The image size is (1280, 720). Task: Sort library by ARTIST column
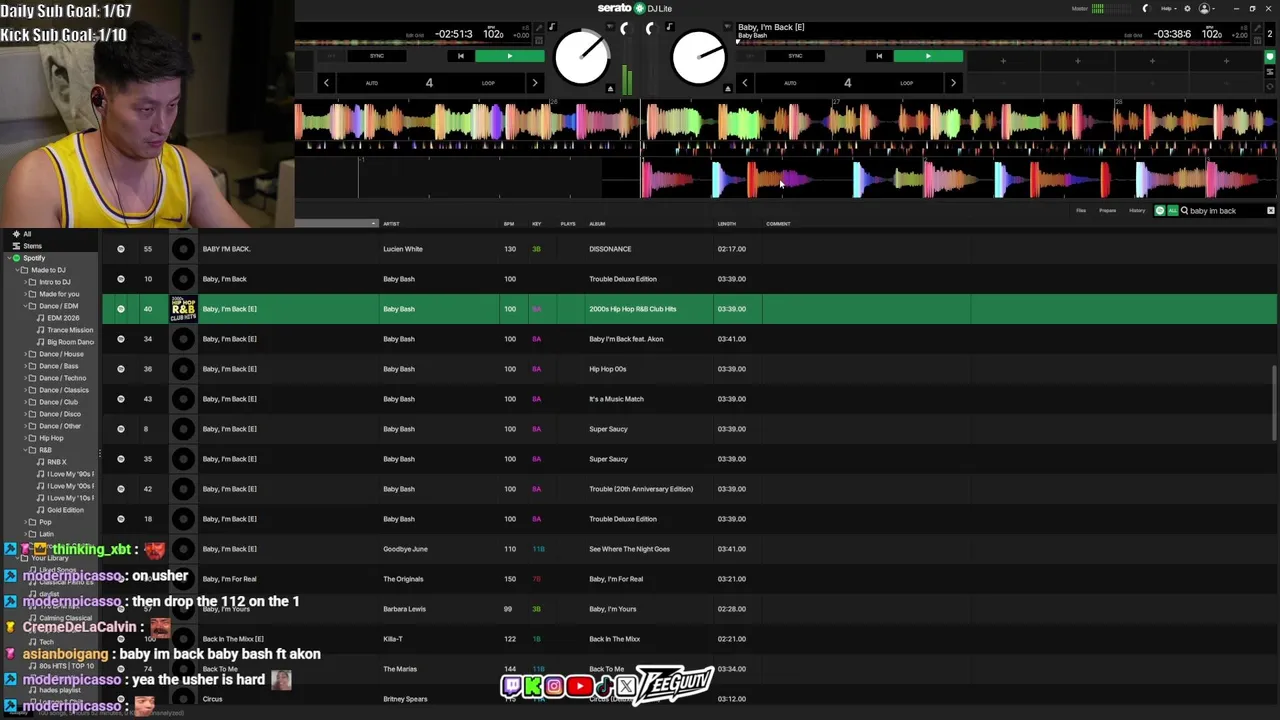(x=391, y=224)
